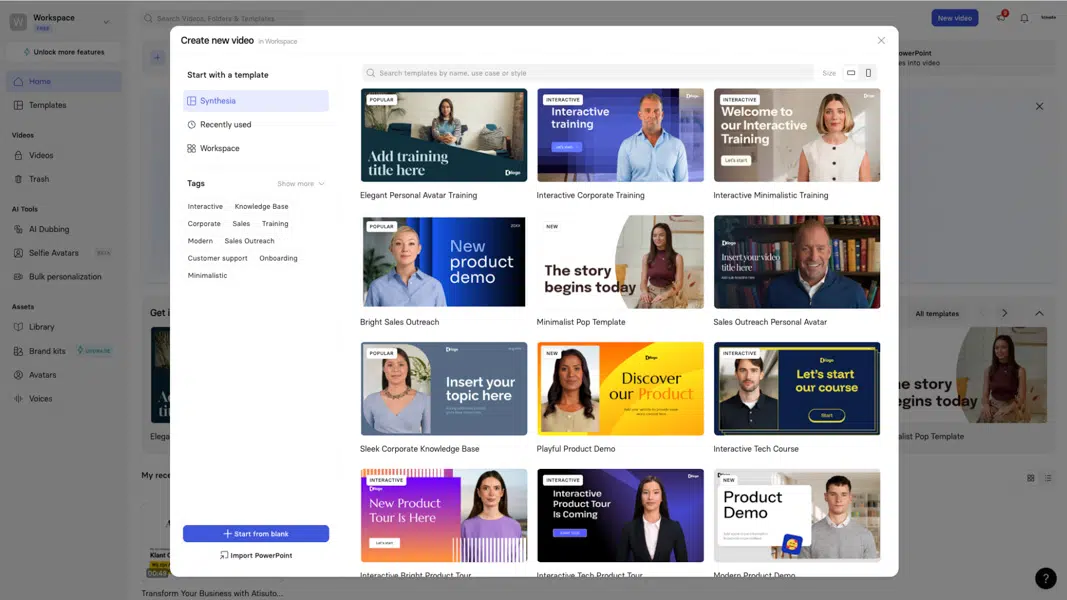Select landscape size icon
Viewport: 1067px width, 600px height.
[851, 73]
